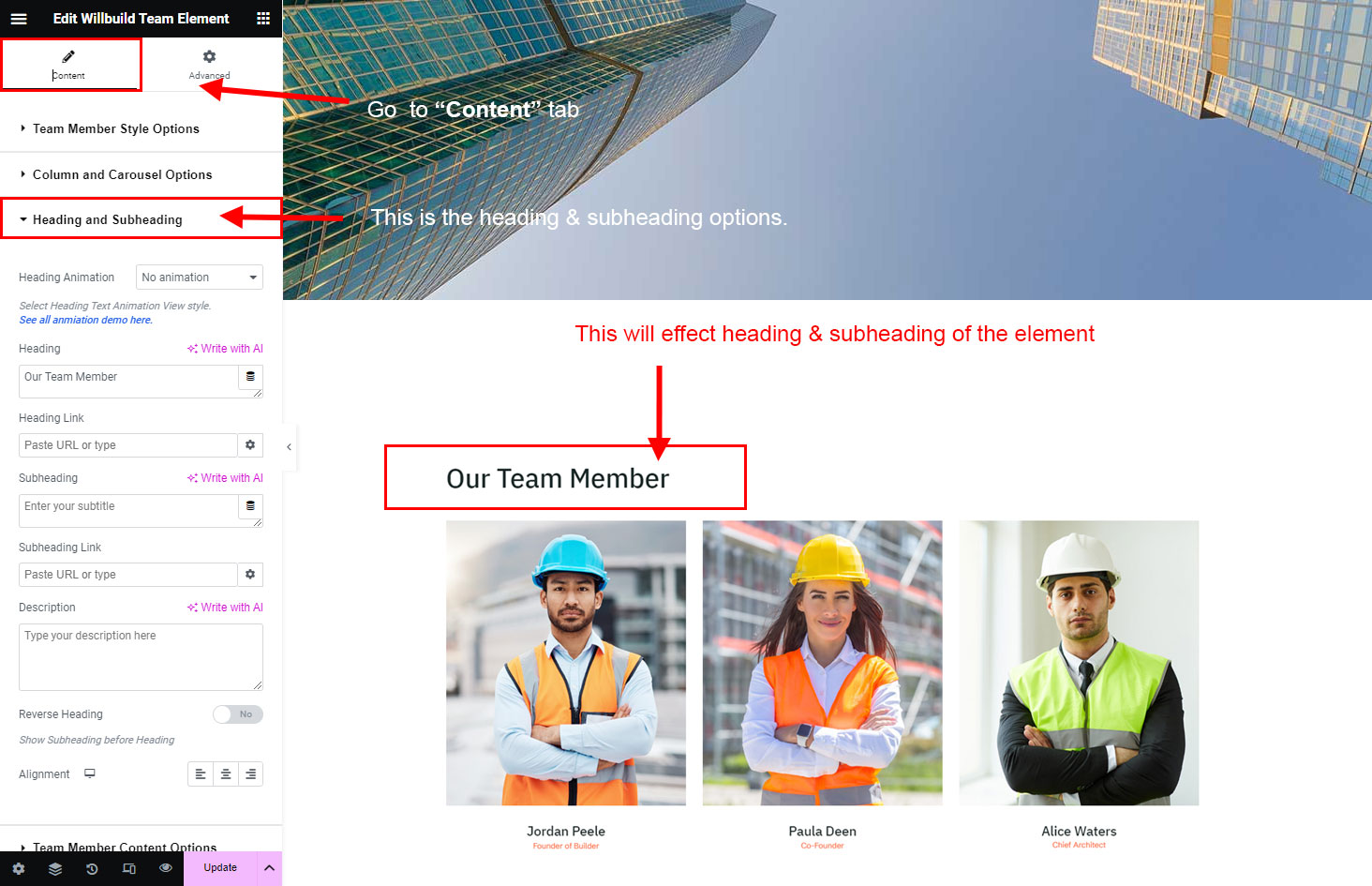Open page settings gear in bottom bar
This screenshot has height=886, width=1372.
pos(19,868)
